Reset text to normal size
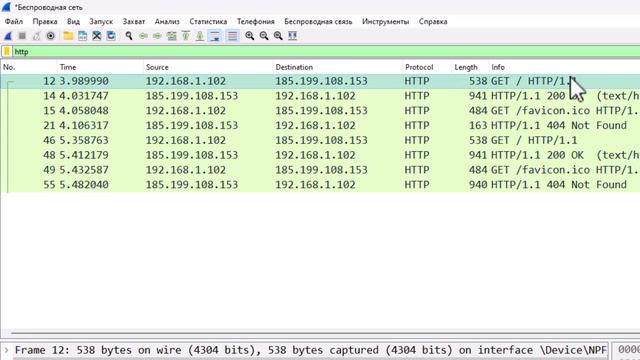Image resolution: width=640 pixels, height=360 pixels. (278, 36)
